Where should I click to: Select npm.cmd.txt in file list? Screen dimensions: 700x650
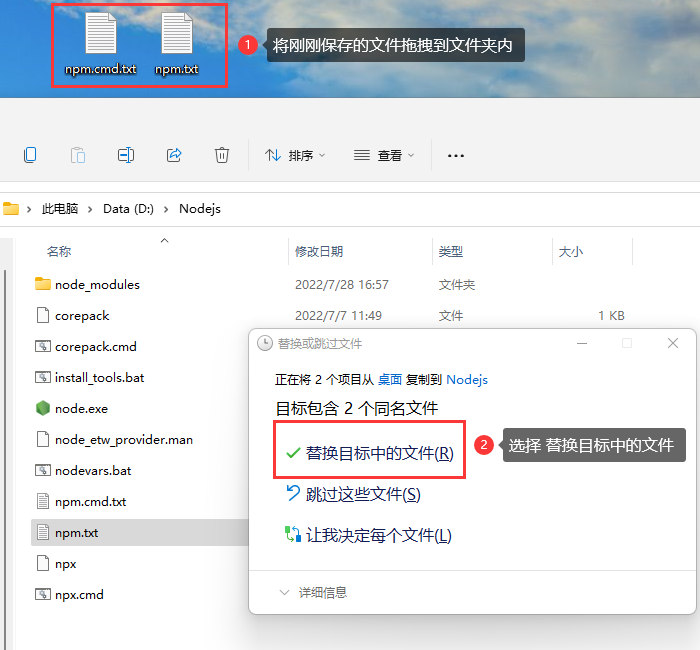coord(90,501)
